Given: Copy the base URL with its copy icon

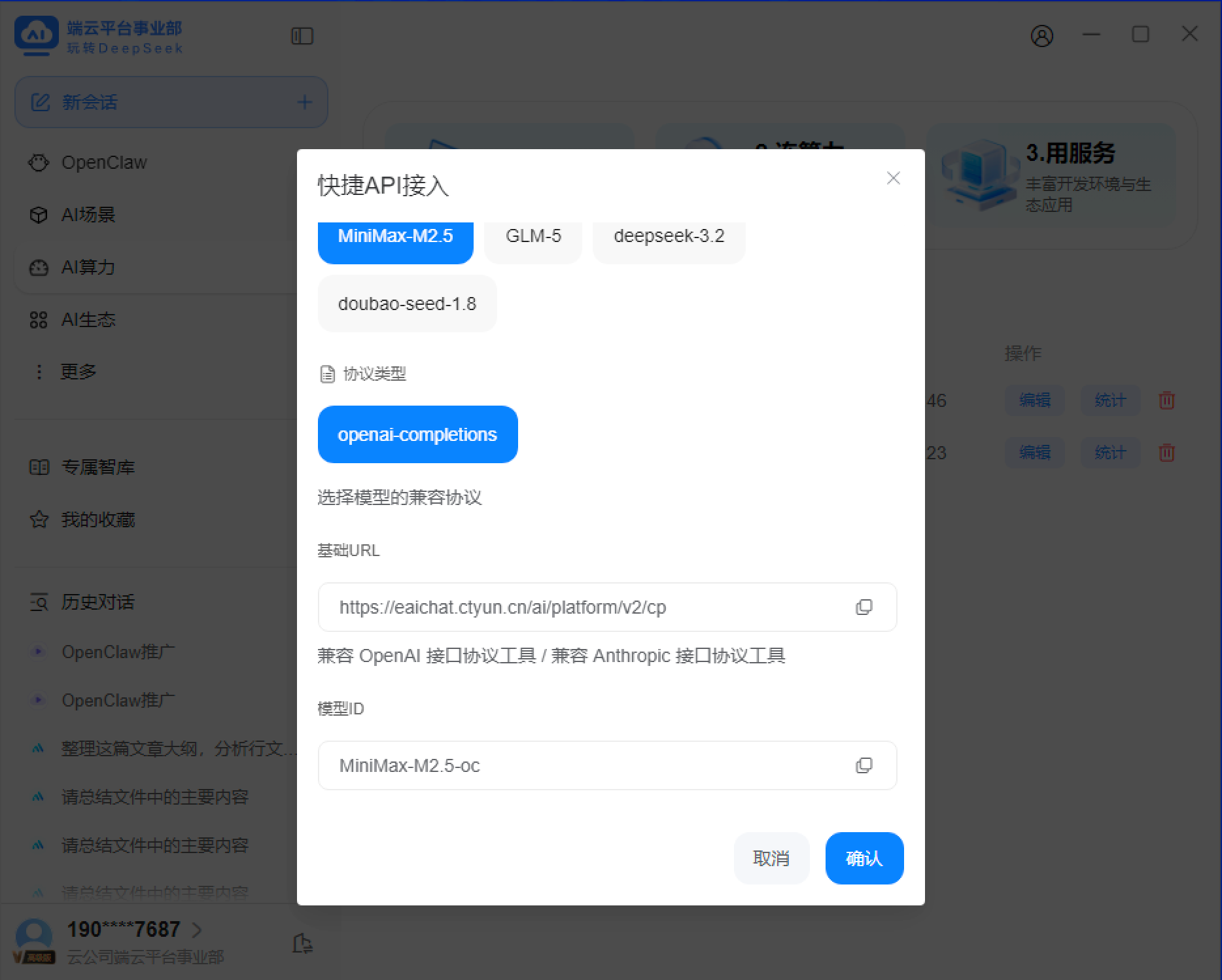Looking at the screenshot, I should pos(864,607).
